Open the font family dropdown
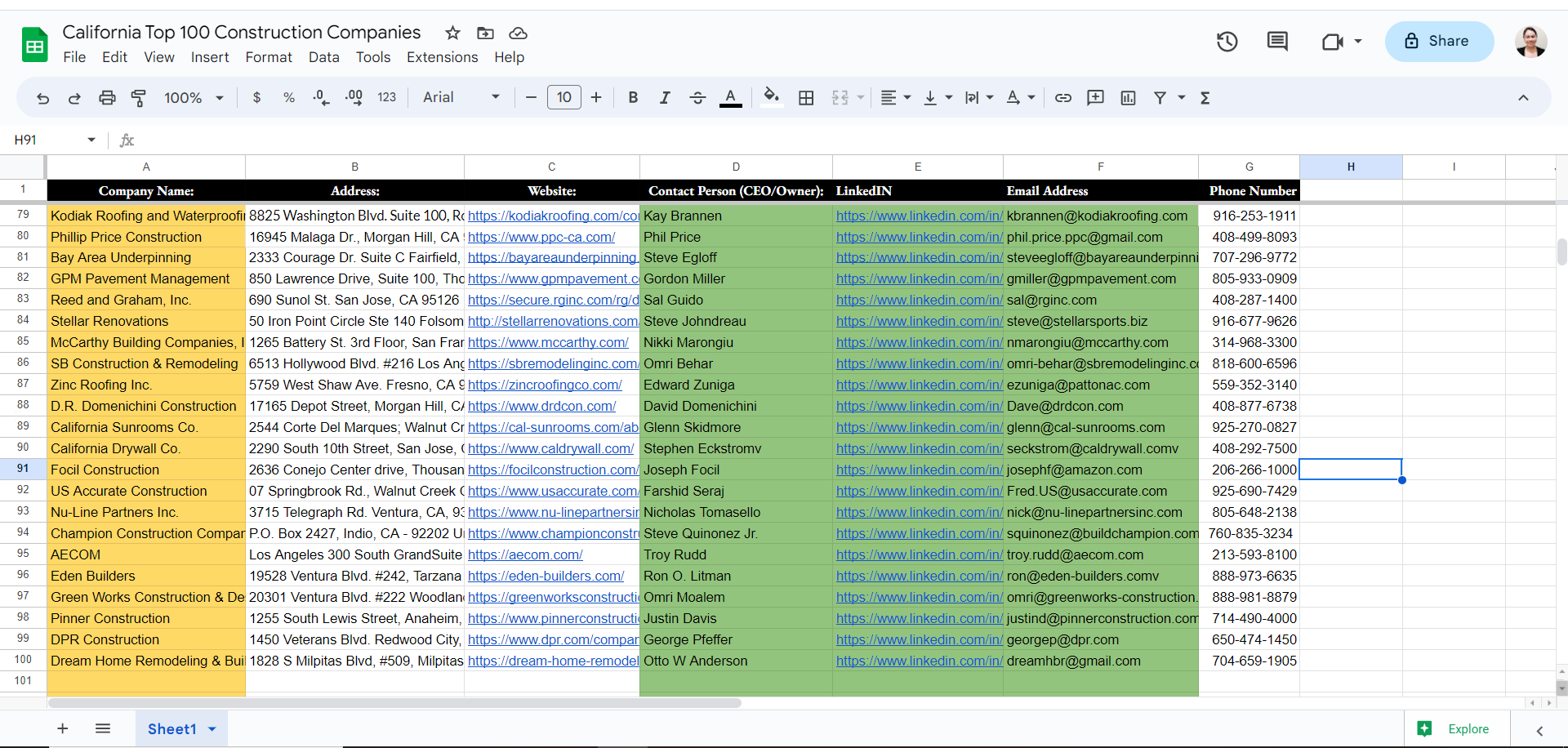The height and width of the screenshot is (748, 1568). coord(461,98)
